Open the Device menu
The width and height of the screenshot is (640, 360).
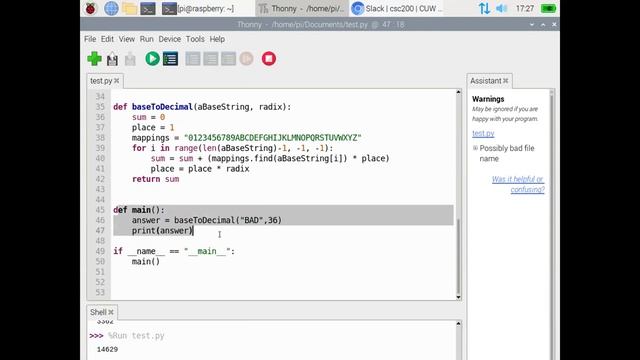tap(169, 39)
